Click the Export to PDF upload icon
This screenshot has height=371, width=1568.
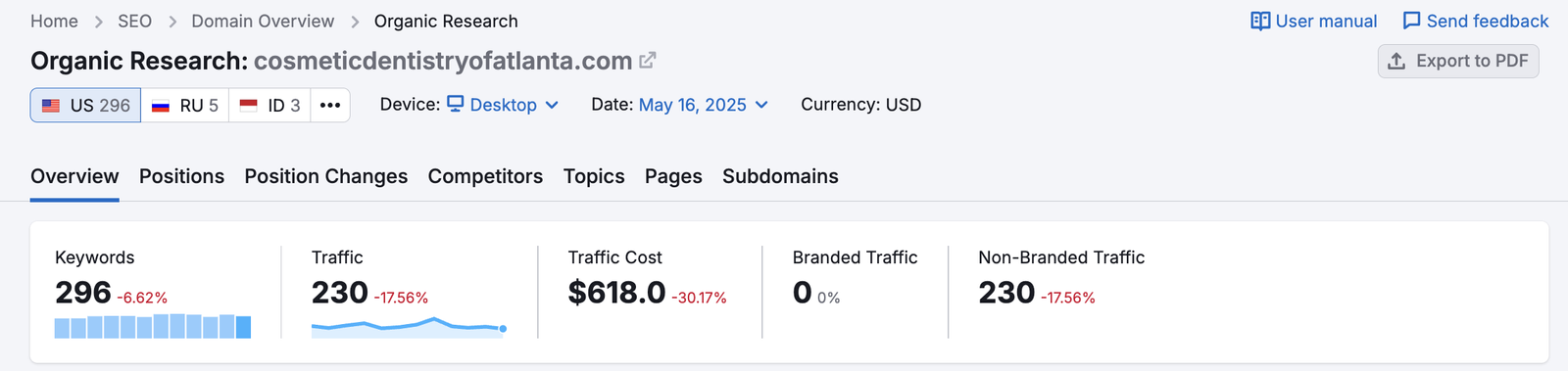pyautogui.click(x=1396, y=61)
